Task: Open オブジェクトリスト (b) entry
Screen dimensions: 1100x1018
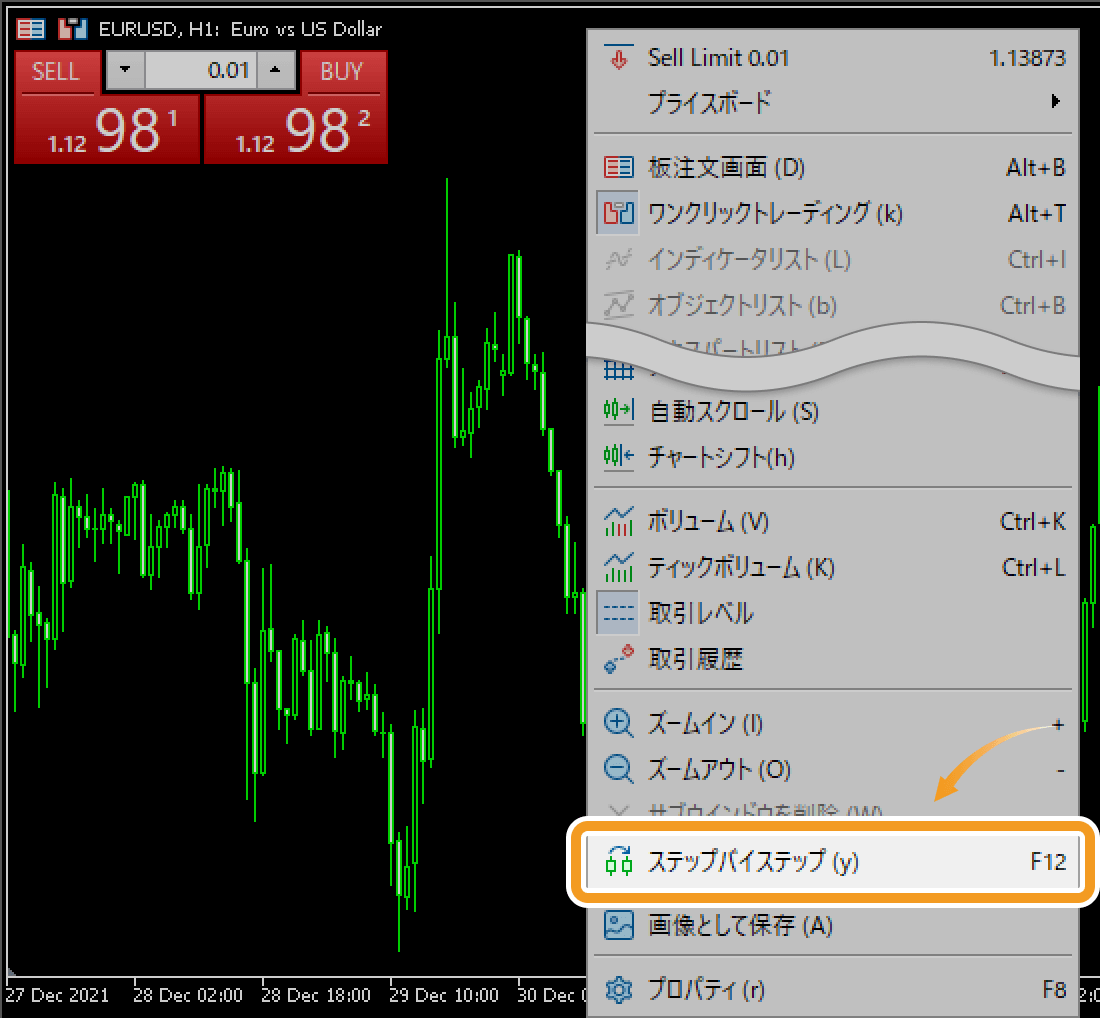Action: (833, 305)
